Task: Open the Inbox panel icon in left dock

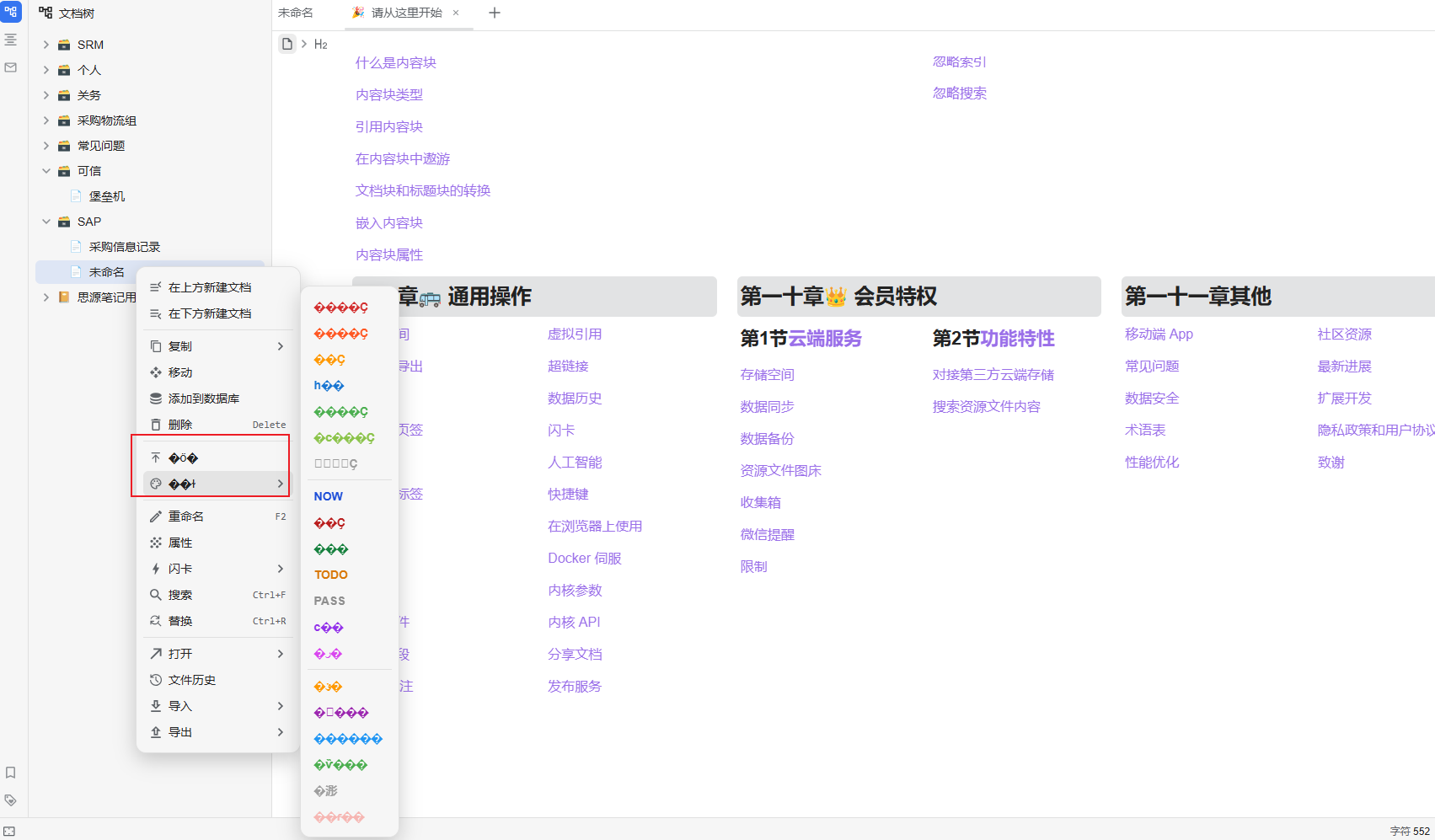Action: point(11,67)
